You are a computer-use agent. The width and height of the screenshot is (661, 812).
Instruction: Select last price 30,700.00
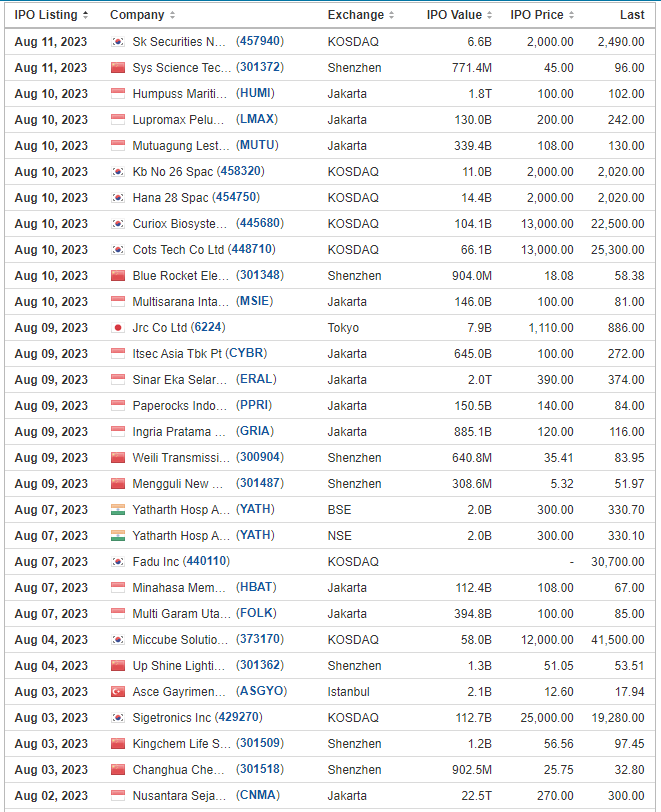click(618, 562)
